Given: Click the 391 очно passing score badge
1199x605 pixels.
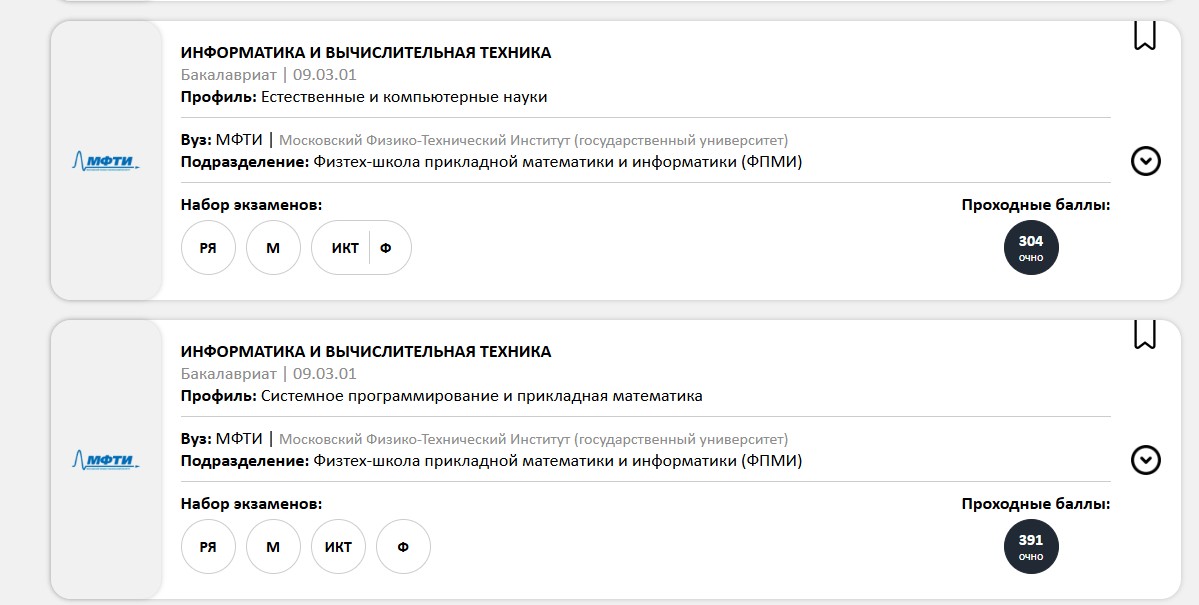Looking at the screenshot, I should 1031,547.
